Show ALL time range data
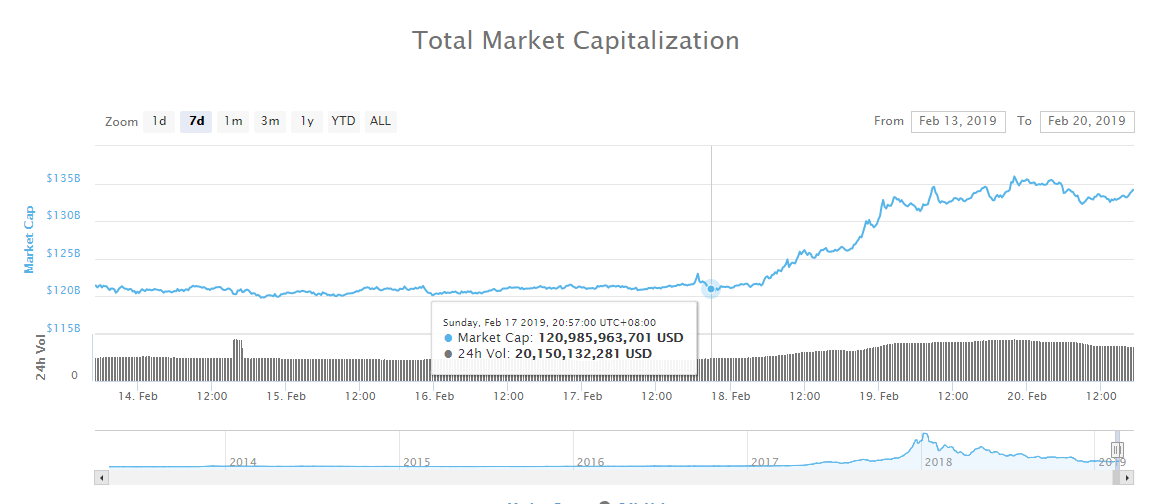1166x504 pixels. pos(380,122)
